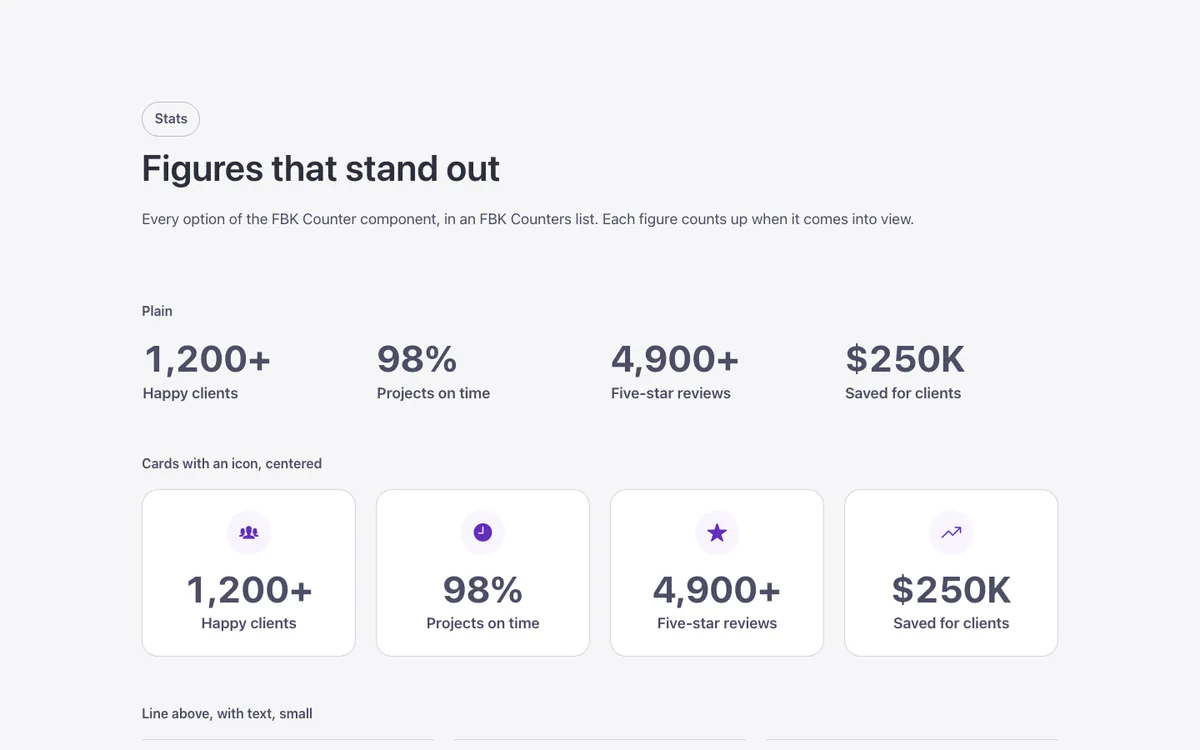Click the Projects on time card label

(483, 623)
